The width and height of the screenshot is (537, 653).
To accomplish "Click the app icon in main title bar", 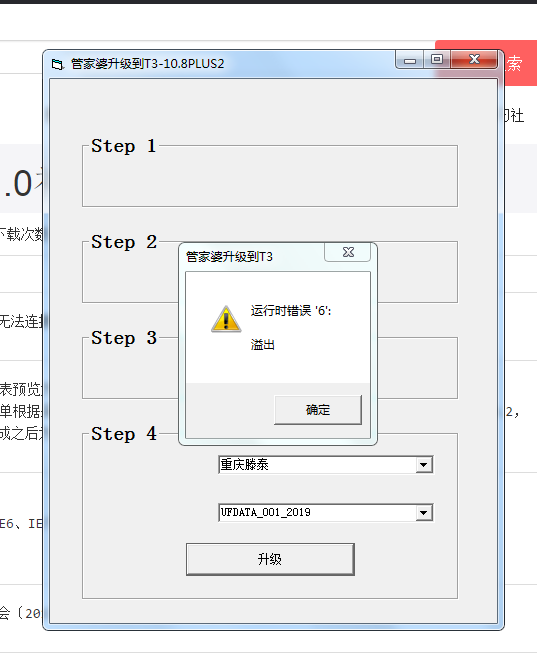I will pyautogui.click(x=57, y=64).
